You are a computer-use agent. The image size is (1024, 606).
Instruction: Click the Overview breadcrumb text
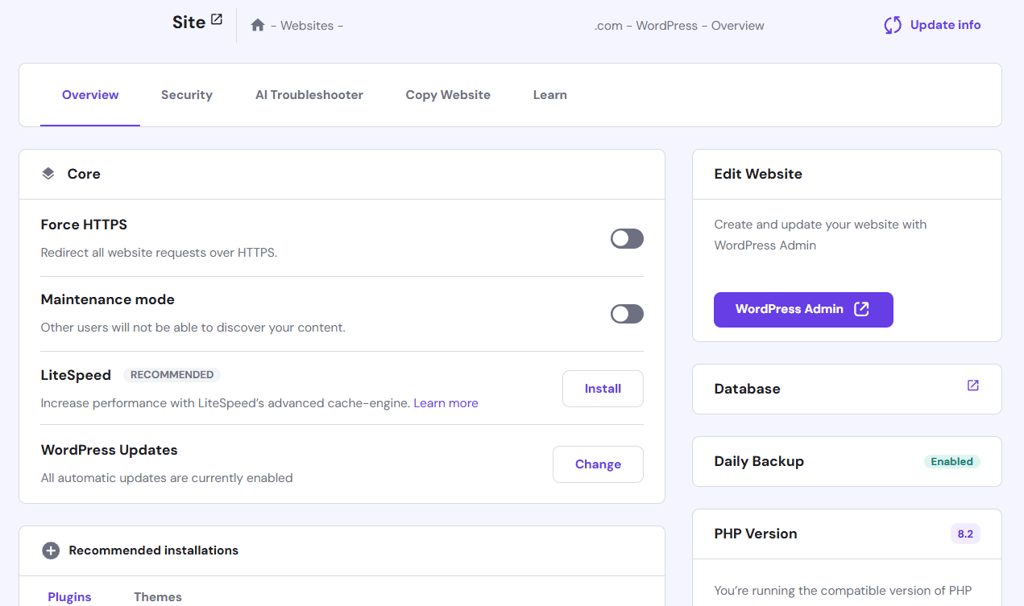click(x=737, y=25)
